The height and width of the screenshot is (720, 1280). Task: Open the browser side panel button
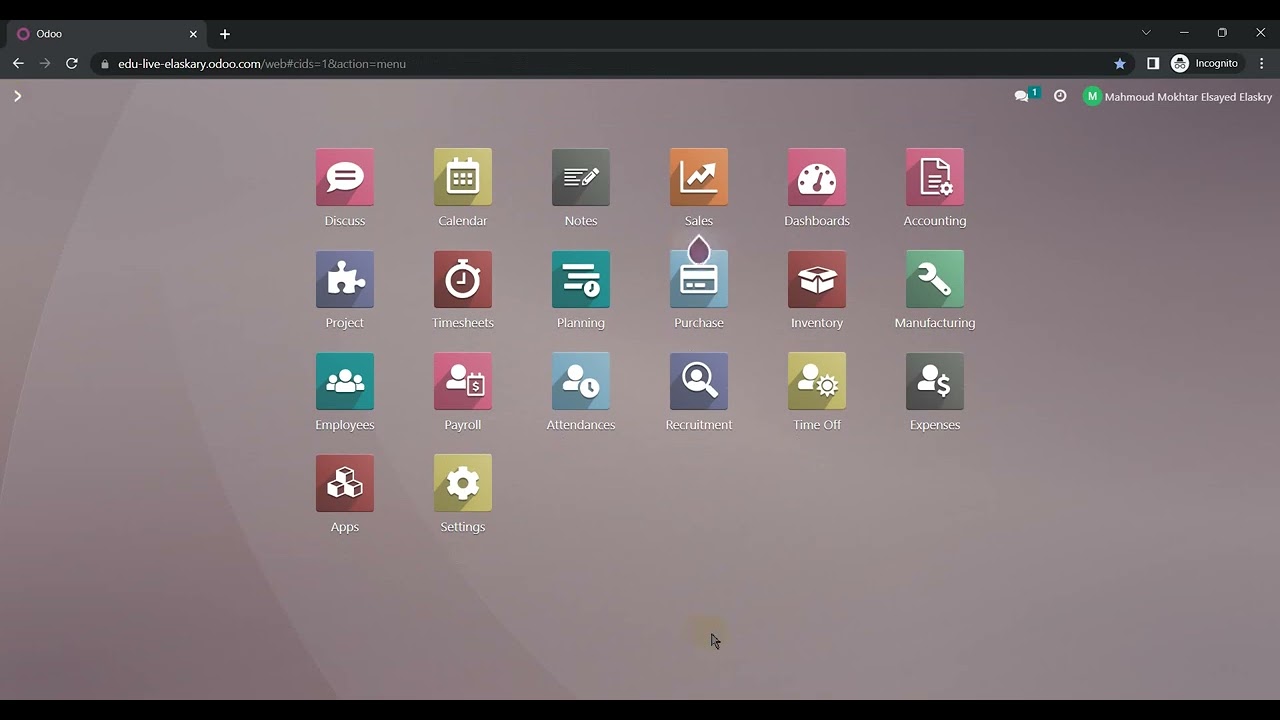point(1153,63)
